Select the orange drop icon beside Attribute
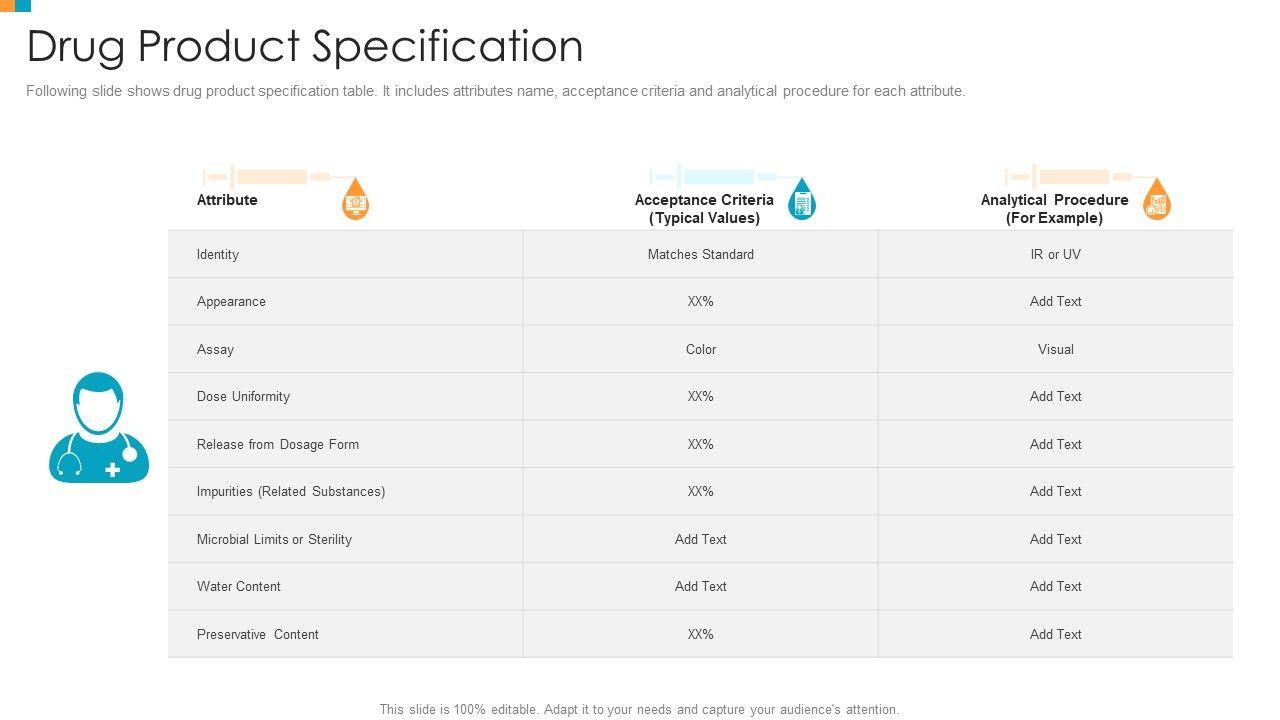The width and height of the screenshot is (1280, 720). (x=356, y=200)
